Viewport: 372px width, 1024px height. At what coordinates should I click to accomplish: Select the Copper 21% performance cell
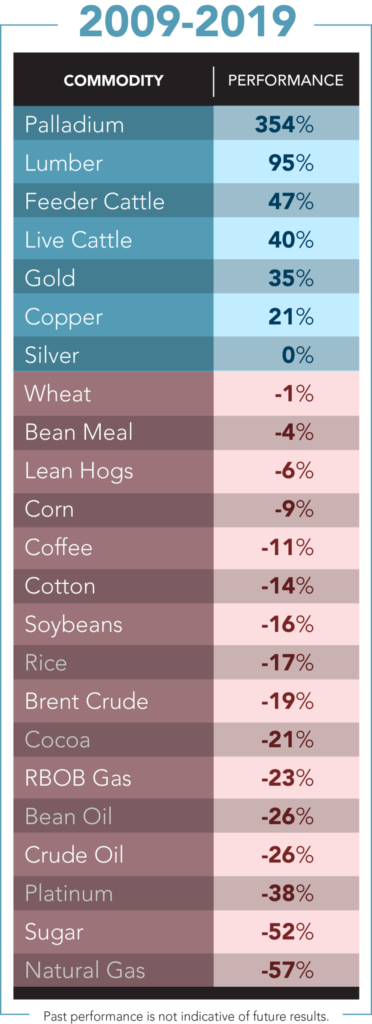[286, 316]
